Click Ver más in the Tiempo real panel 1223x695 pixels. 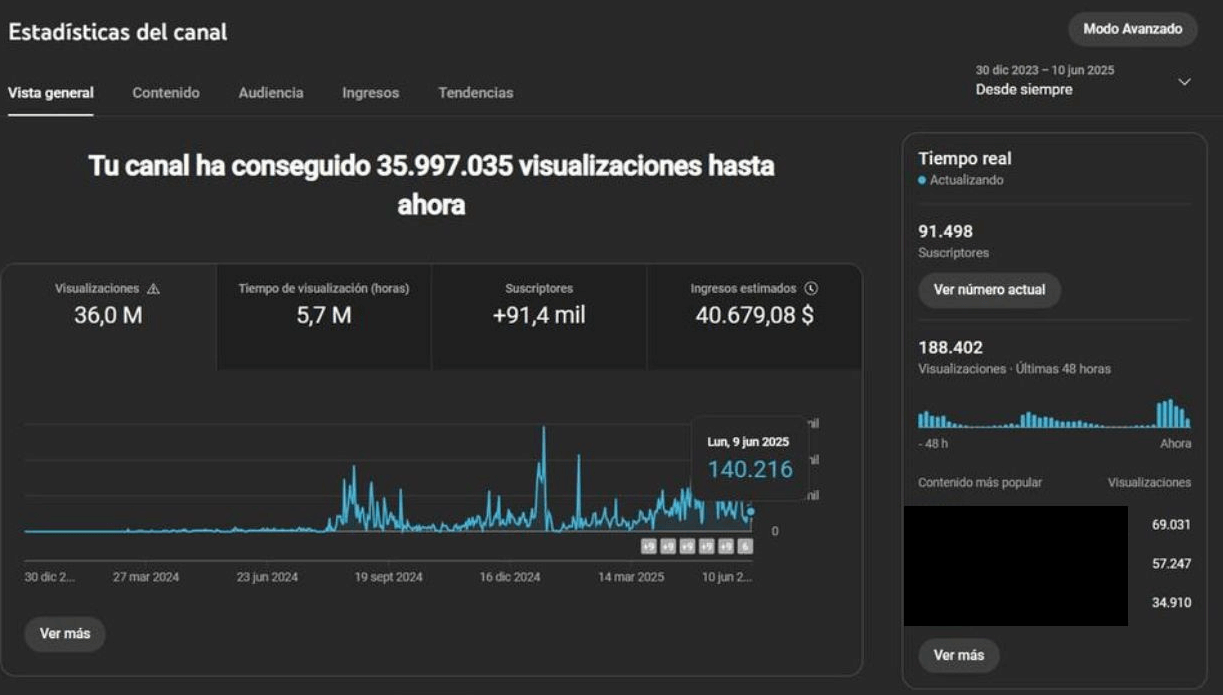point(958,656)
